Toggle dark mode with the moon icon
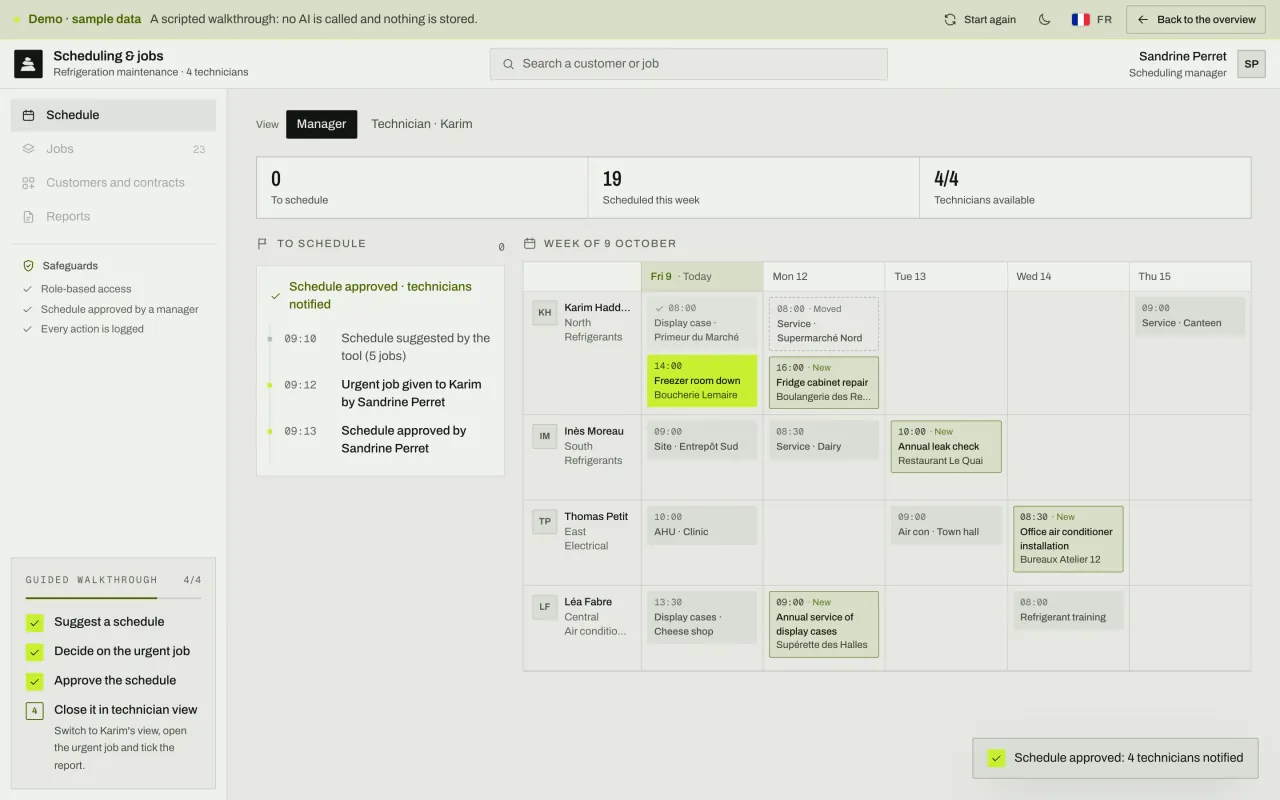The image size is (1280, 800). point(1045,19)
